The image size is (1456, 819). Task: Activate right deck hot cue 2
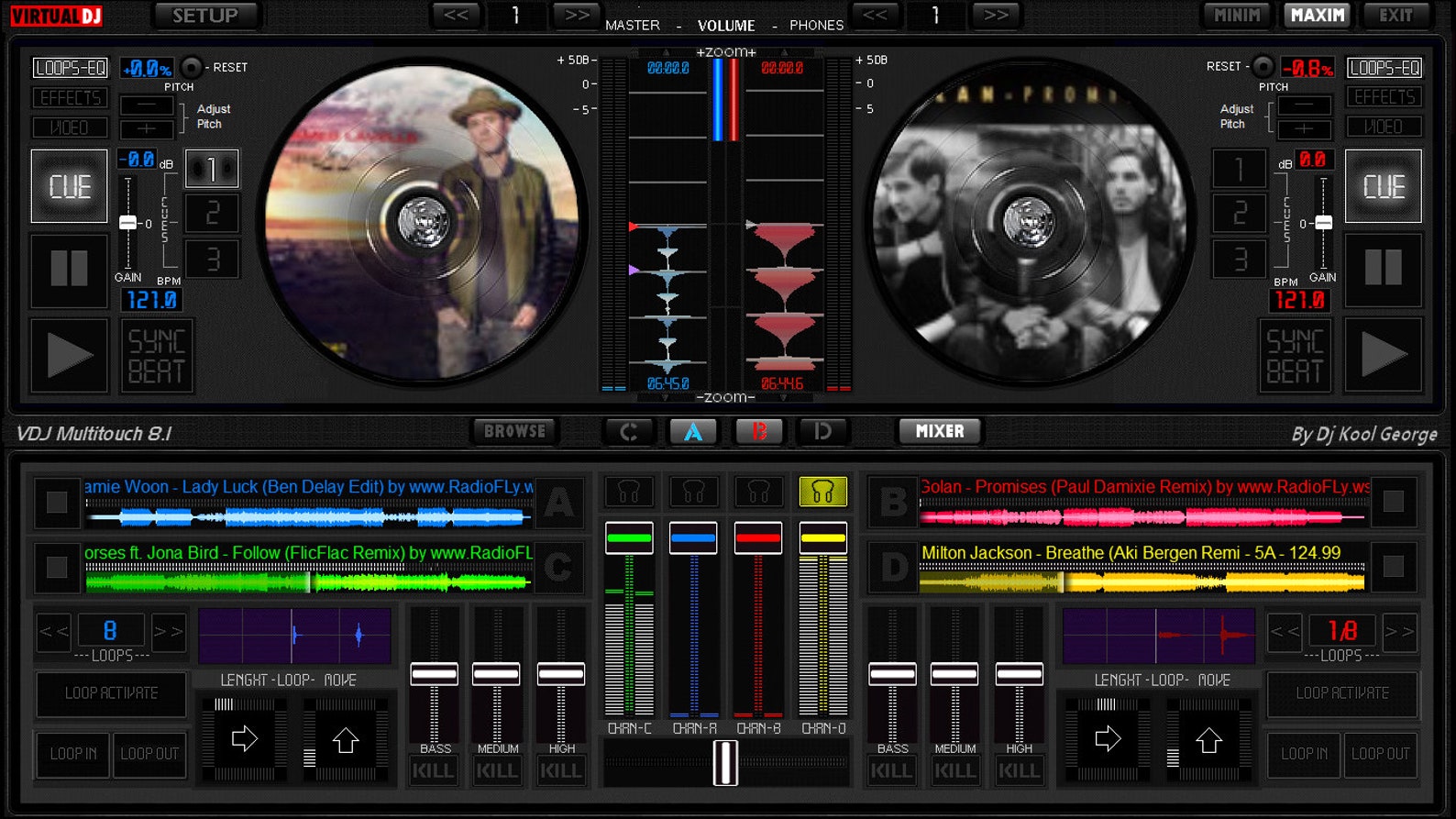click(x=1240, y=214)
